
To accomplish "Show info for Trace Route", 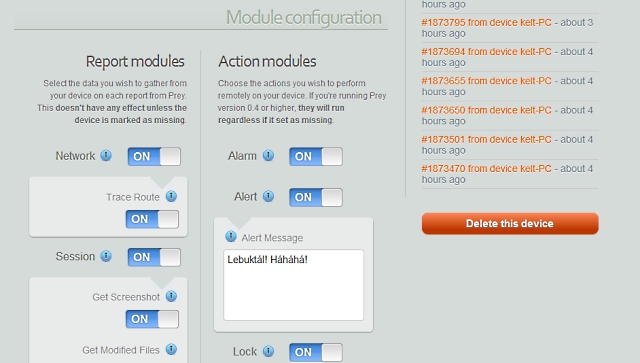I will [x=171, y=196].
